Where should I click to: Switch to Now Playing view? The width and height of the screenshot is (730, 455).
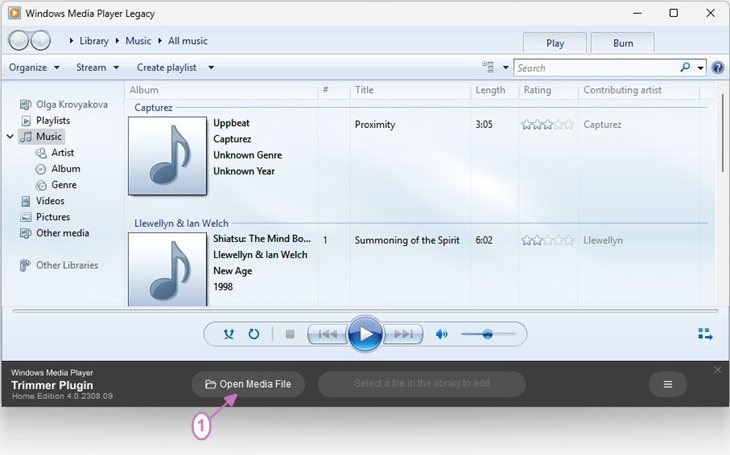(705, 334)
